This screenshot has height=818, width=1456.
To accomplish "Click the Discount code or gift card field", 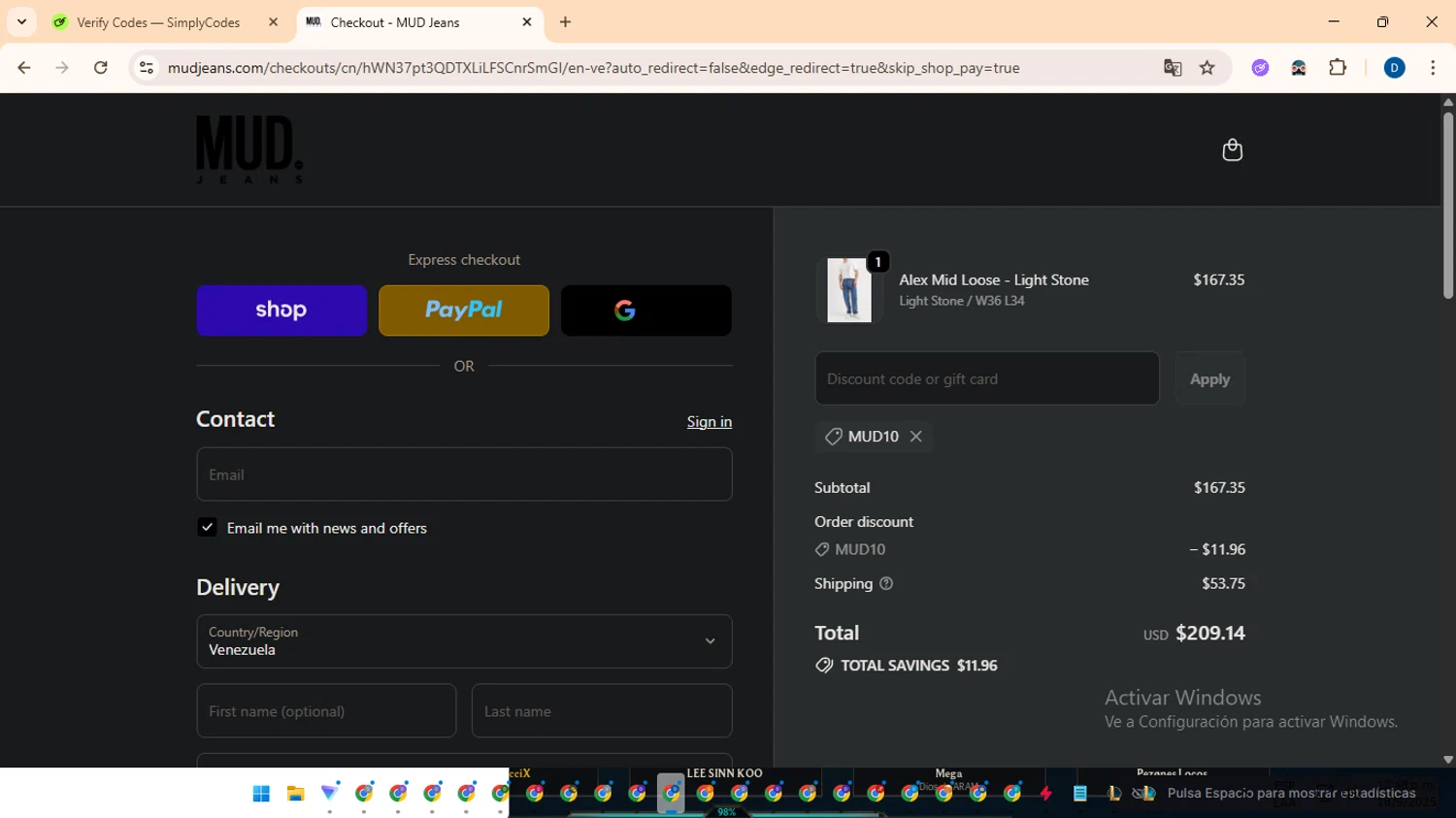I will (x=987, y=378).
